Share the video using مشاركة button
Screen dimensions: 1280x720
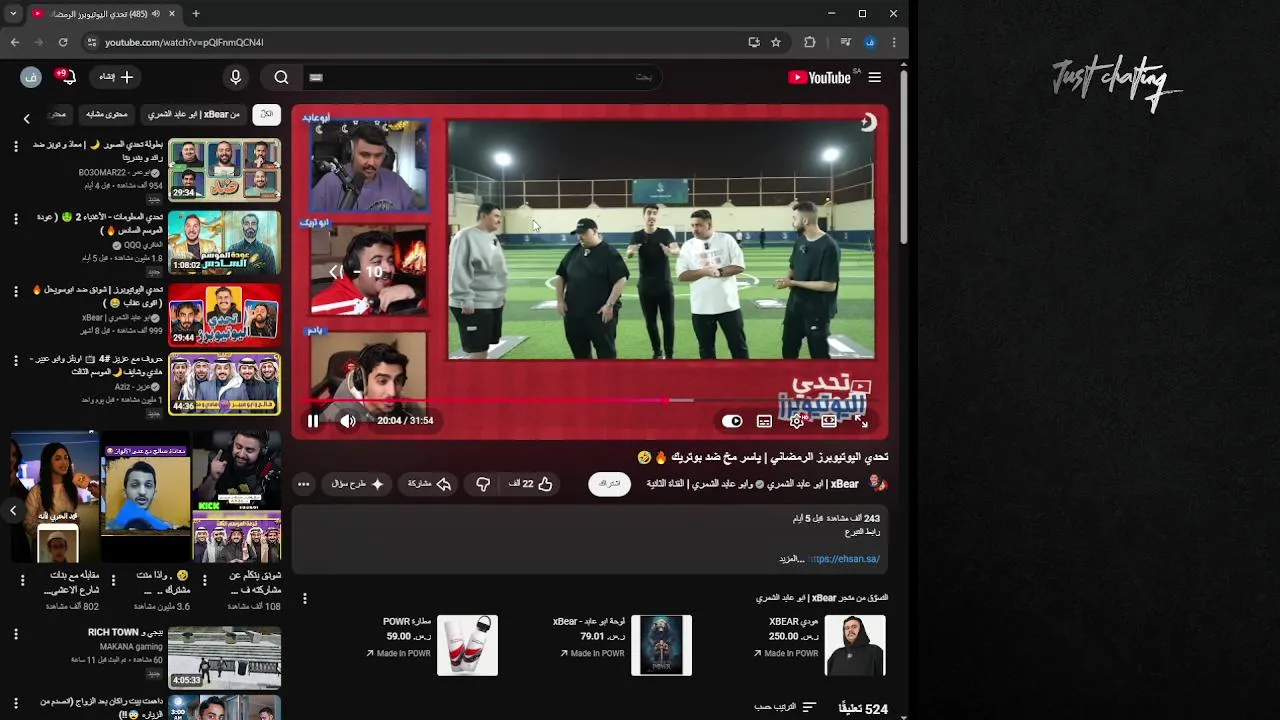point(430,484)
